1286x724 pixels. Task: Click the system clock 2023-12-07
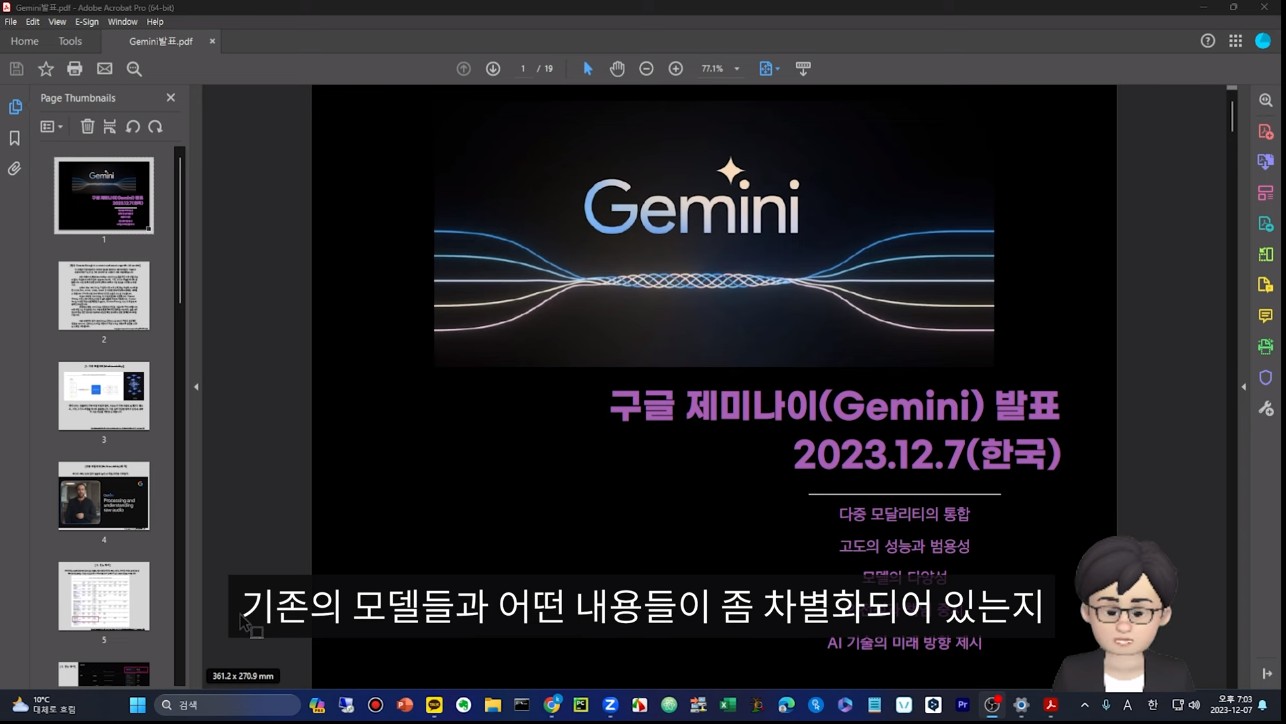[1230, 705]
